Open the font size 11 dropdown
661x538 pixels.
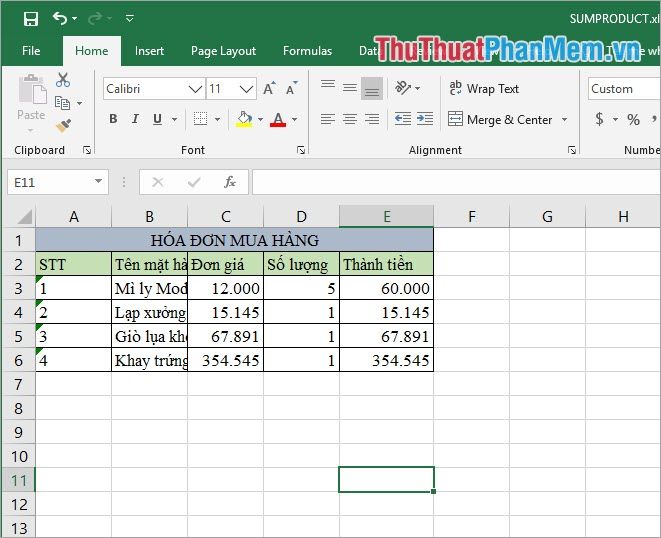click(x=246, y=89)
